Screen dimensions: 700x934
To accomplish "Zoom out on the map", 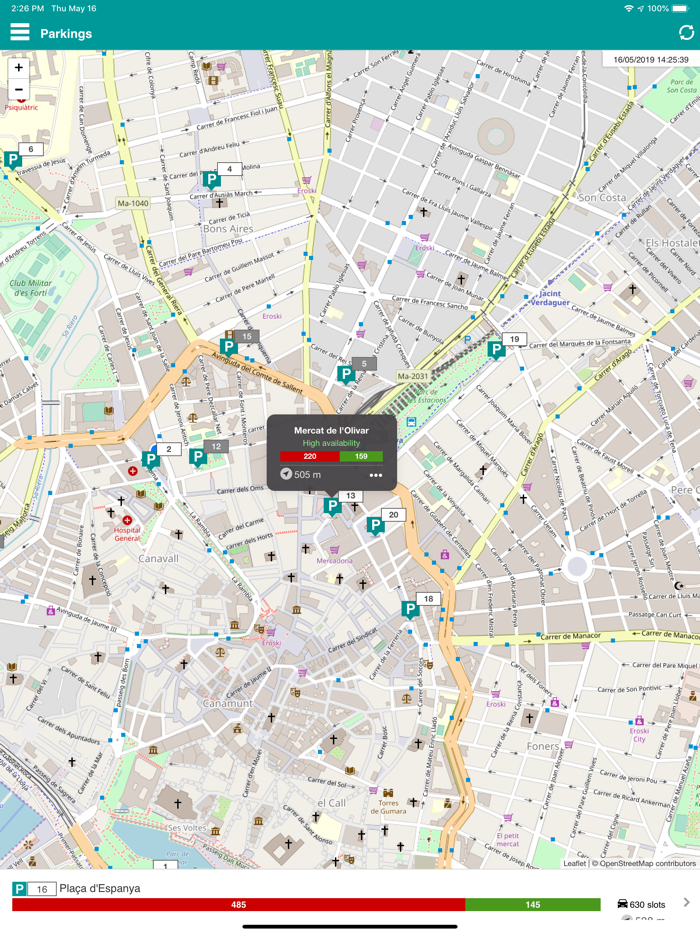I will coord(18,90).
